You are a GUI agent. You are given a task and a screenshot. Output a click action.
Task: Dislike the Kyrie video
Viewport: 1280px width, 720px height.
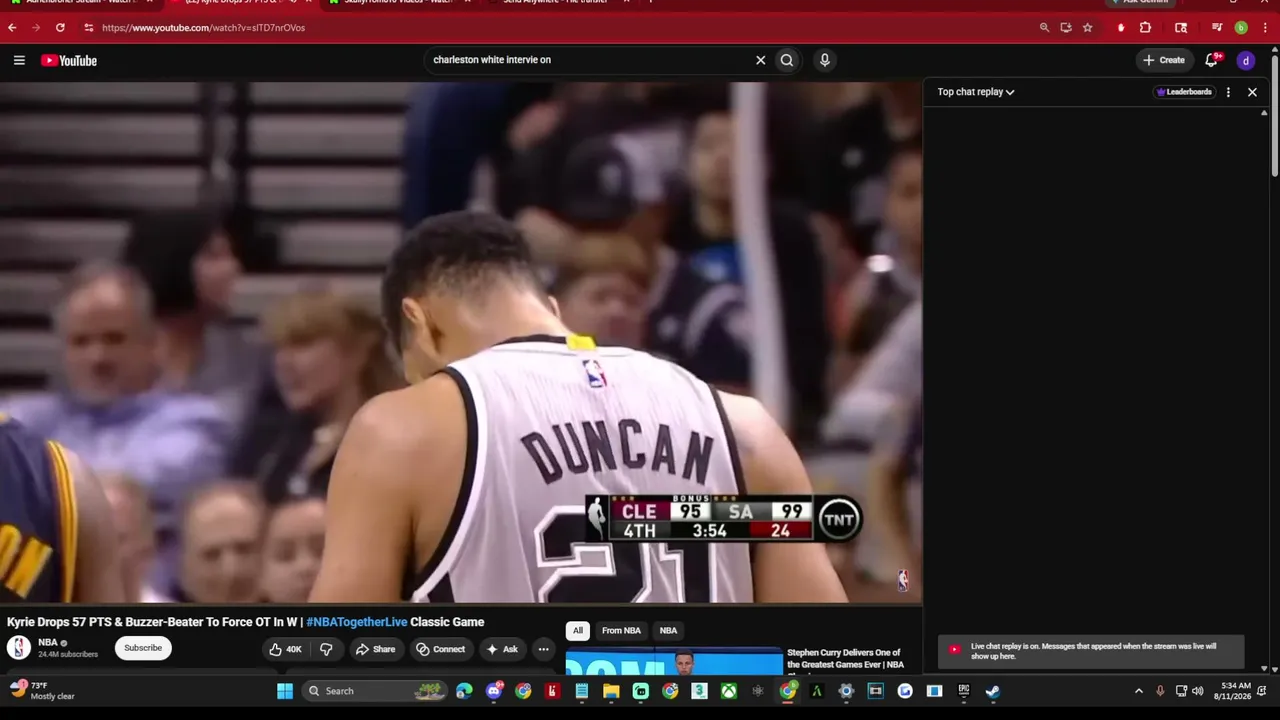326,649
